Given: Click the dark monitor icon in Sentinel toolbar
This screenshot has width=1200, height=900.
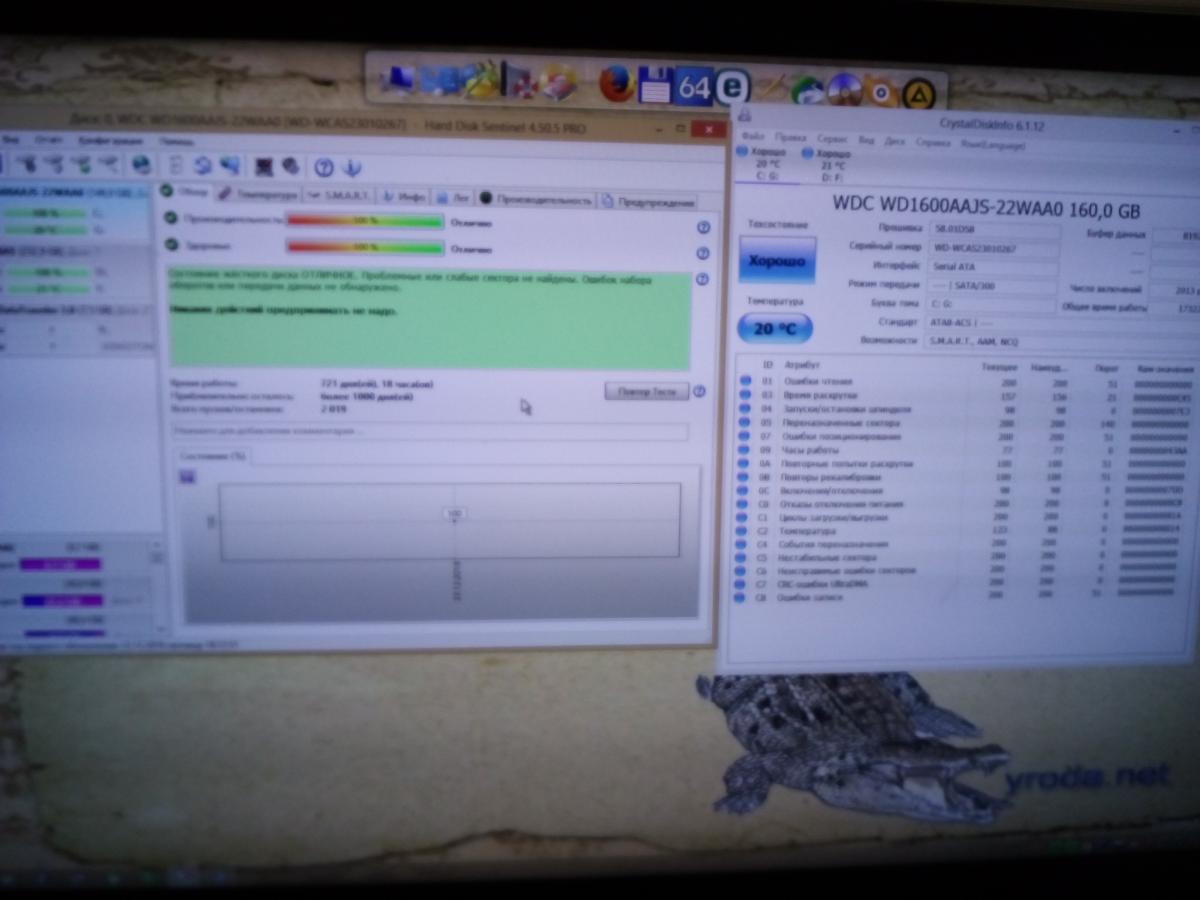Looking at the screenshot, I should [x=264, y=166].
